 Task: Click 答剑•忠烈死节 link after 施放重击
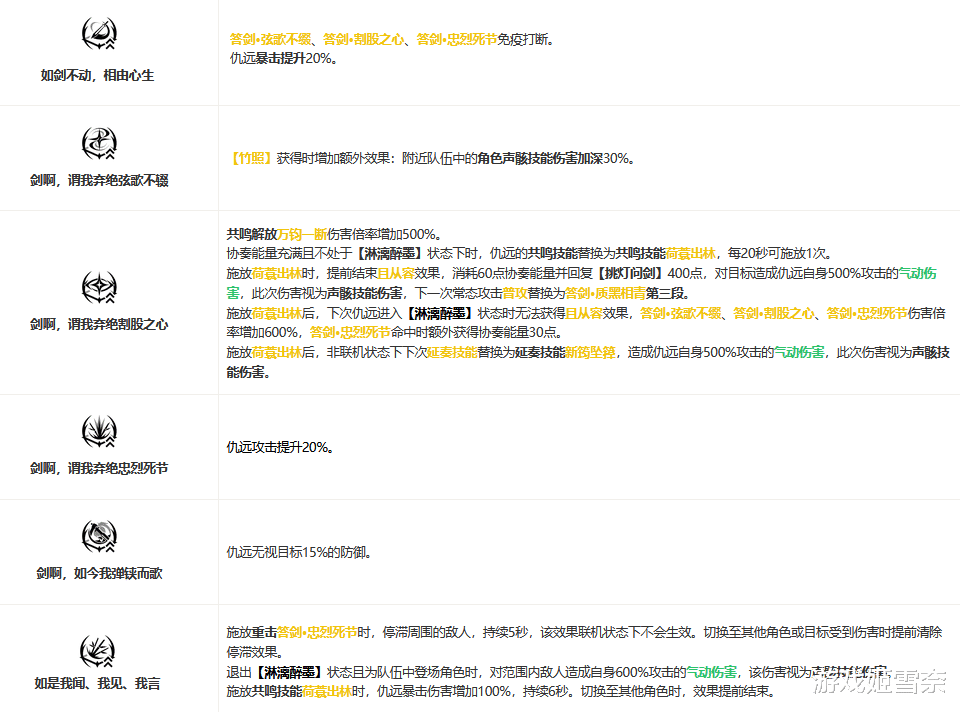click(317, 632)
